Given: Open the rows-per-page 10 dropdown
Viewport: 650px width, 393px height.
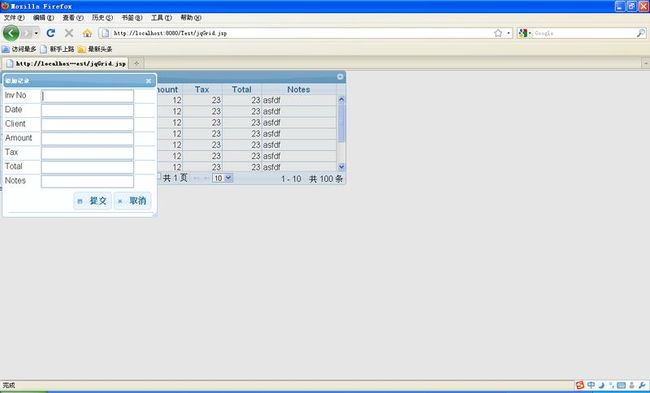Looking at the screenshot, I should coord(222,178).
